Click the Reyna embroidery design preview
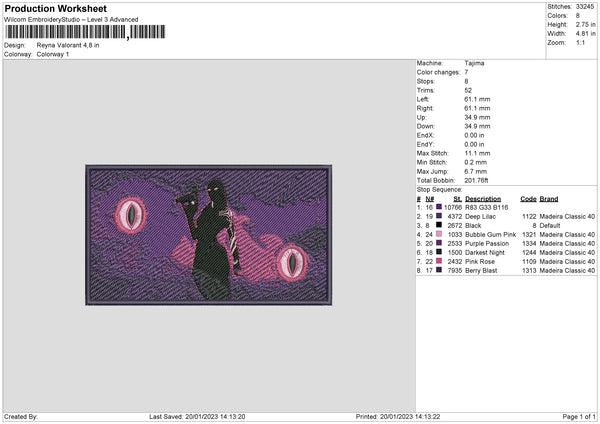 pyautogui.click(x=209, y=235)
